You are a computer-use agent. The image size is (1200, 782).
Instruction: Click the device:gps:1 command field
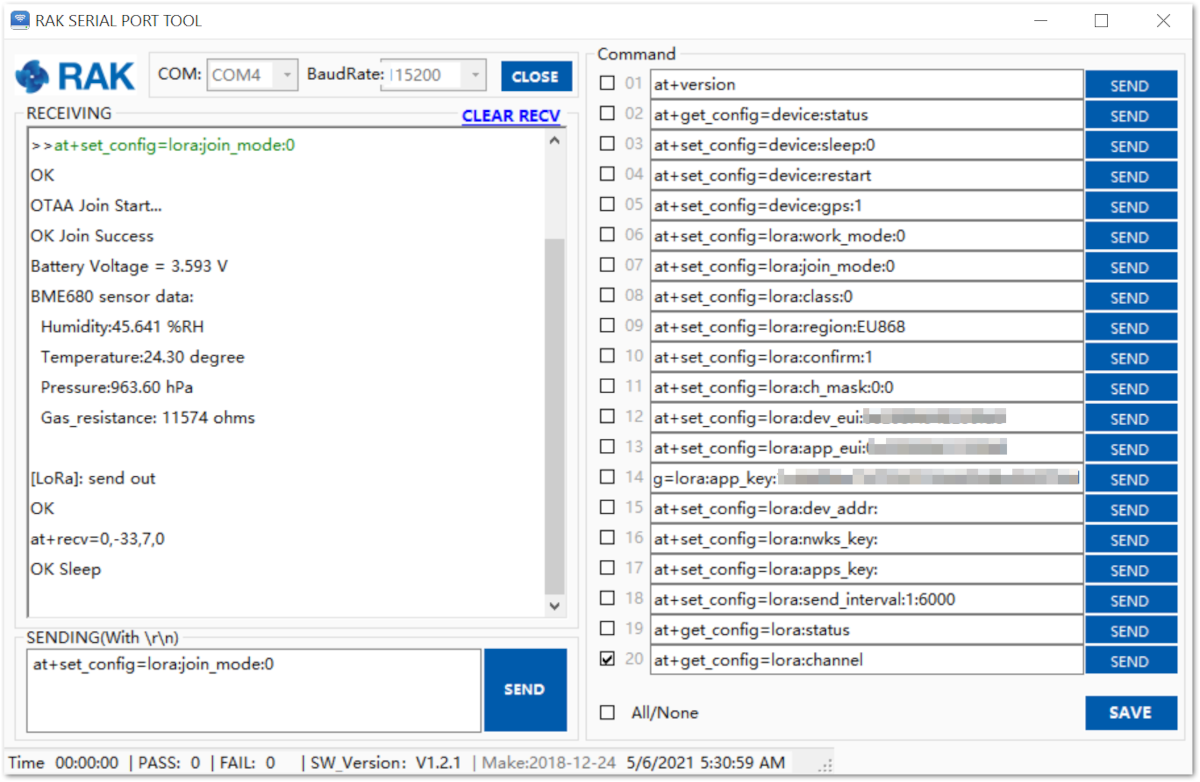pos(866,206)
